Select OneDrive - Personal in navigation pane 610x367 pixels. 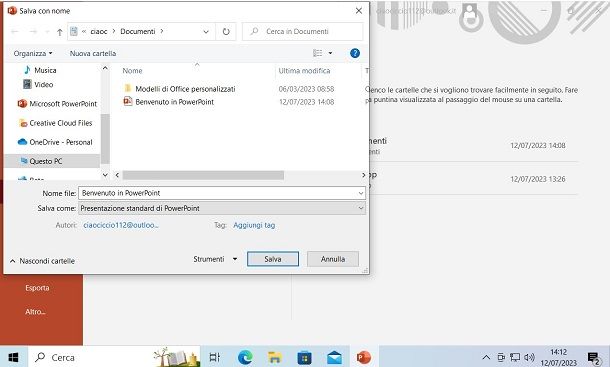pyautogui.click(x=55, y=142)
